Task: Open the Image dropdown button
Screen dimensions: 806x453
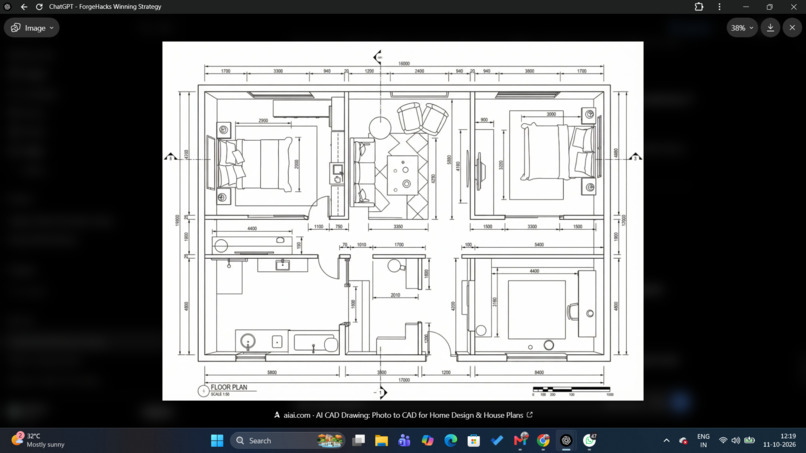Action: tap(32, 28)
